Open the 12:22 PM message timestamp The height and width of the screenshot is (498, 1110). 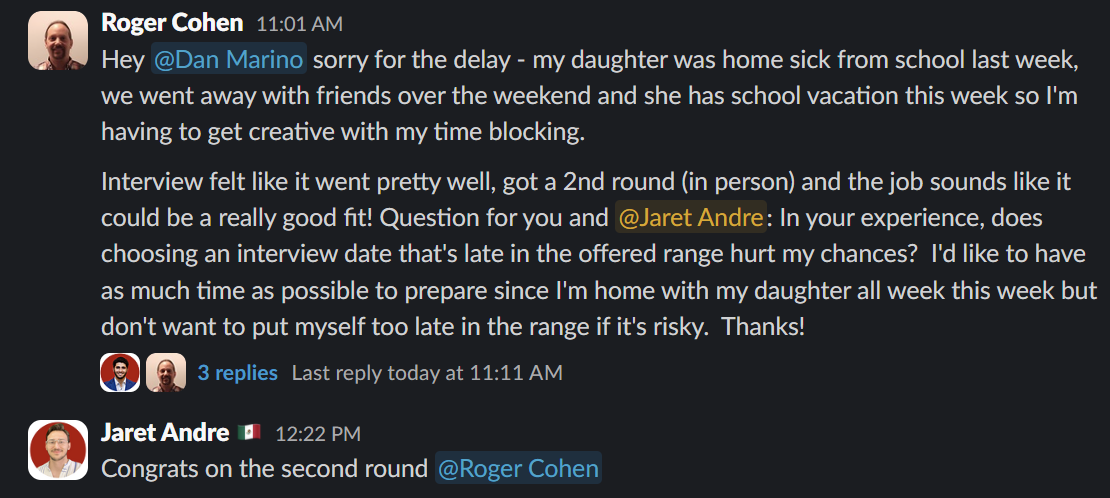pyautogui.click(x=318, y=434)
